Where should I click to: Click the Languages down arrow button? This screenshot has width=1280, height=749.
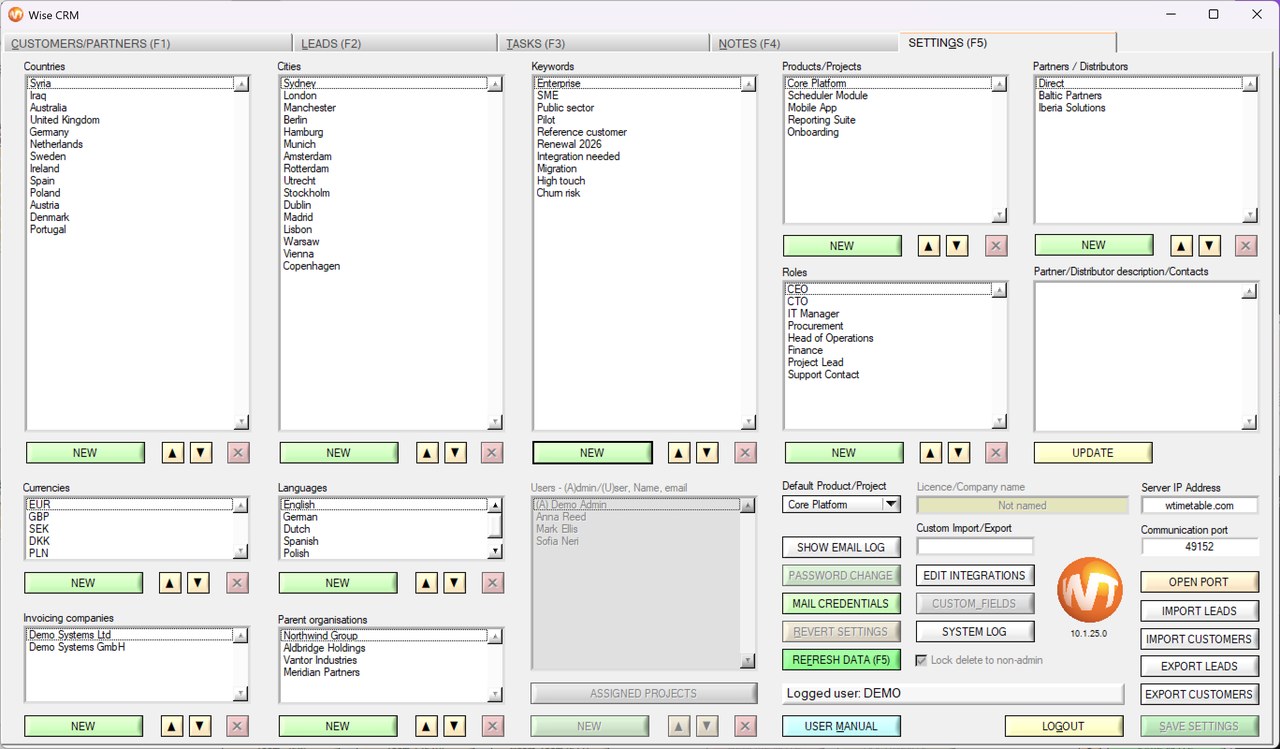point(454,583)
